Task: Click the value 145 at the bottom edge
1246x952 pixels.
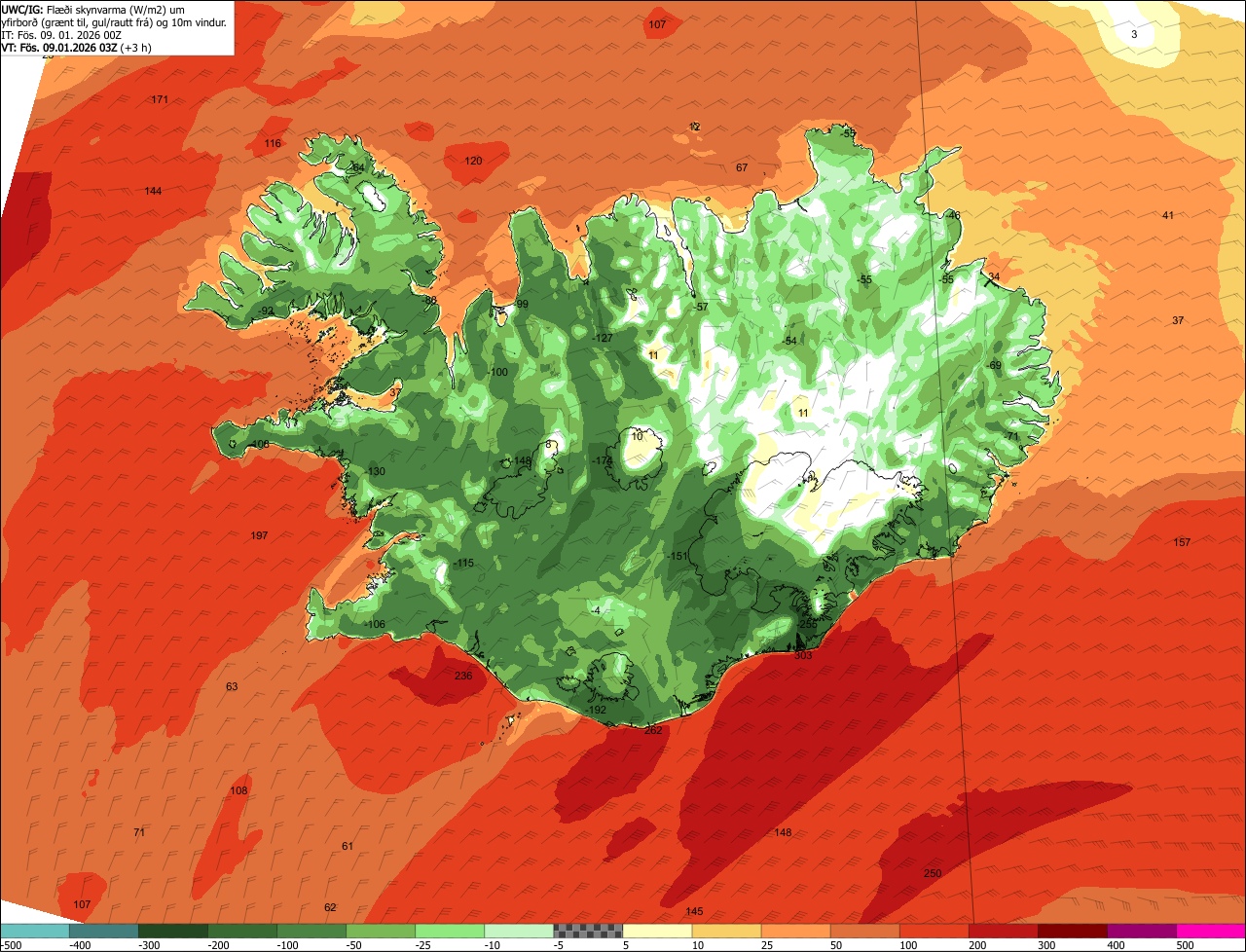Action: [694, 912]
